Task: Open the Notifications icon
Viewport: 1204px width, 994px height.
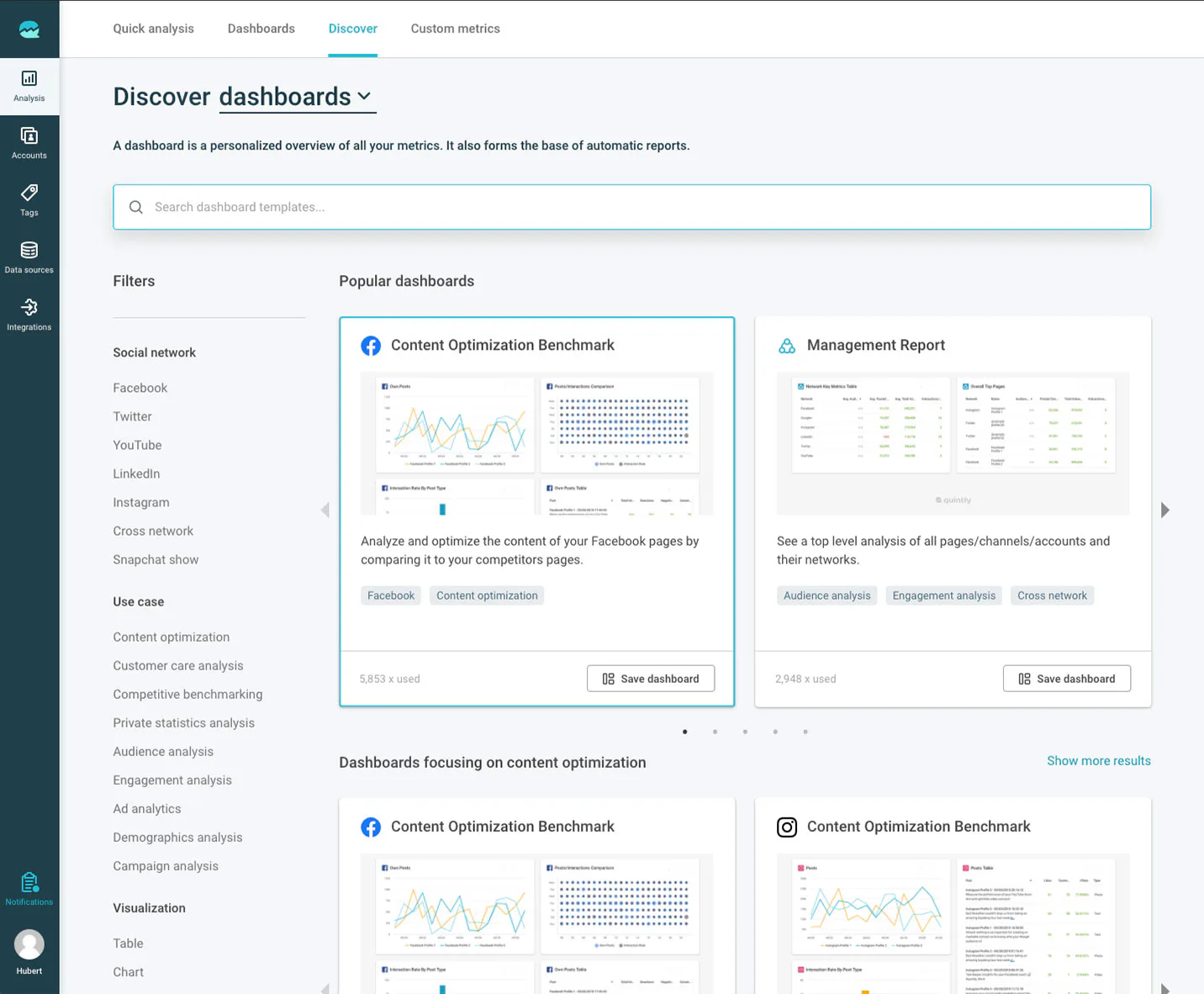Action: [x=29, y=889]
